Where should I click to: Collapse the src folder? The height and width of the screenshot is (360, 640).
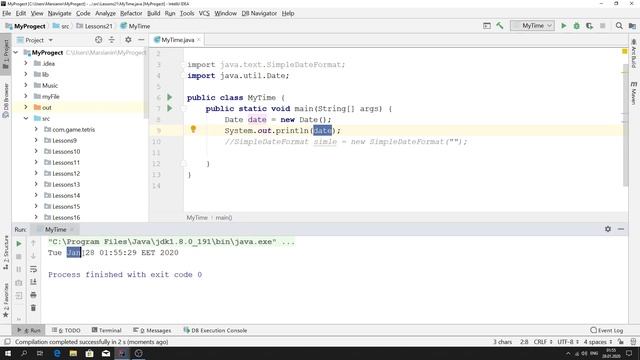26,118
